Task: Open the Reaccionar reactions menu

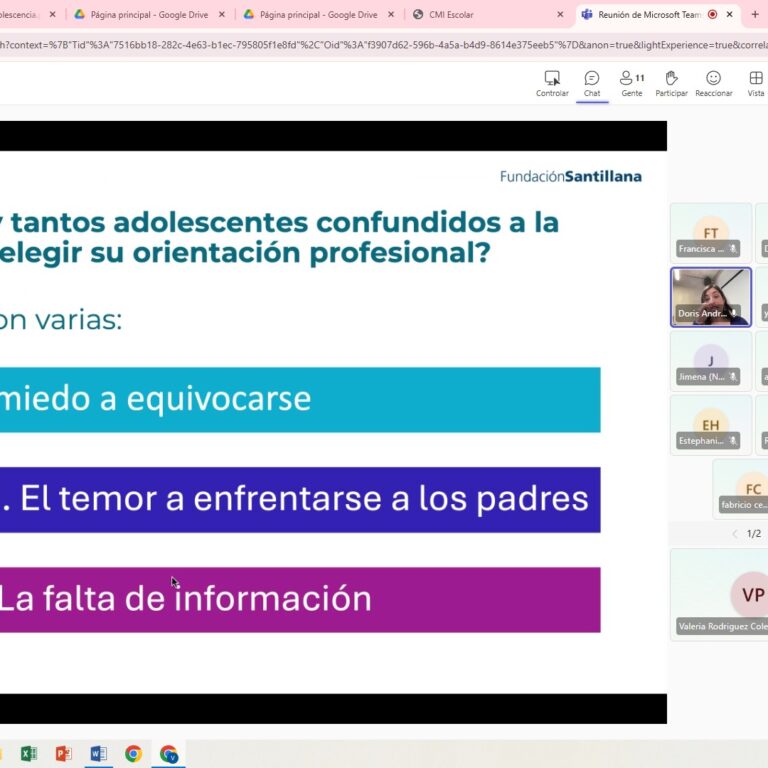Action: coord(713,84)
